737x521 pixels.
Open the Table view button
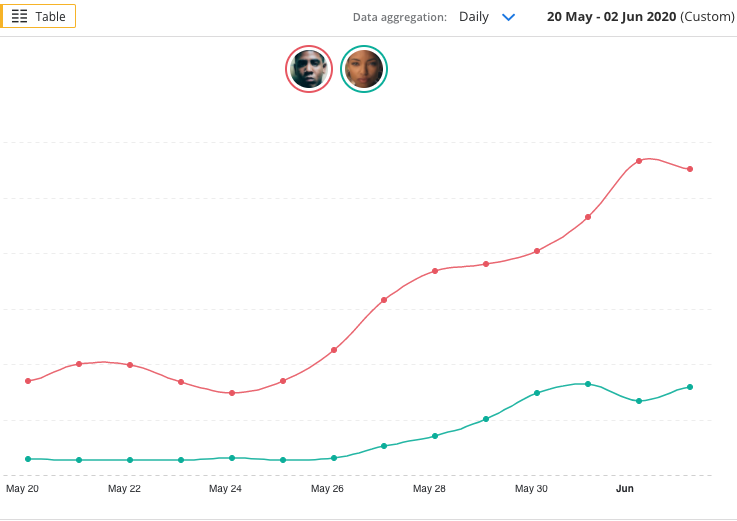38,16
